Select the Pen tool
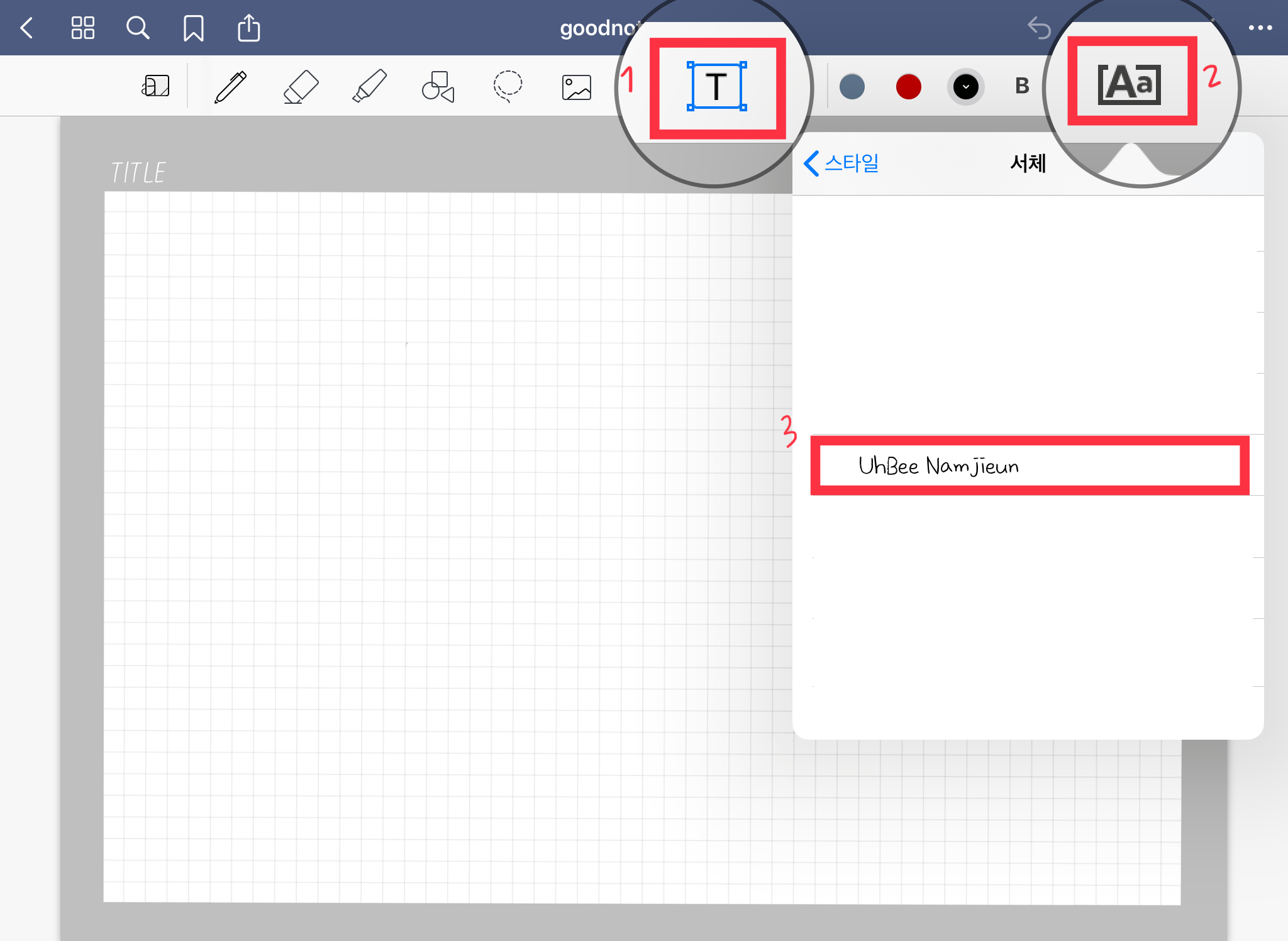1288x941 pixels. (230, 87)
